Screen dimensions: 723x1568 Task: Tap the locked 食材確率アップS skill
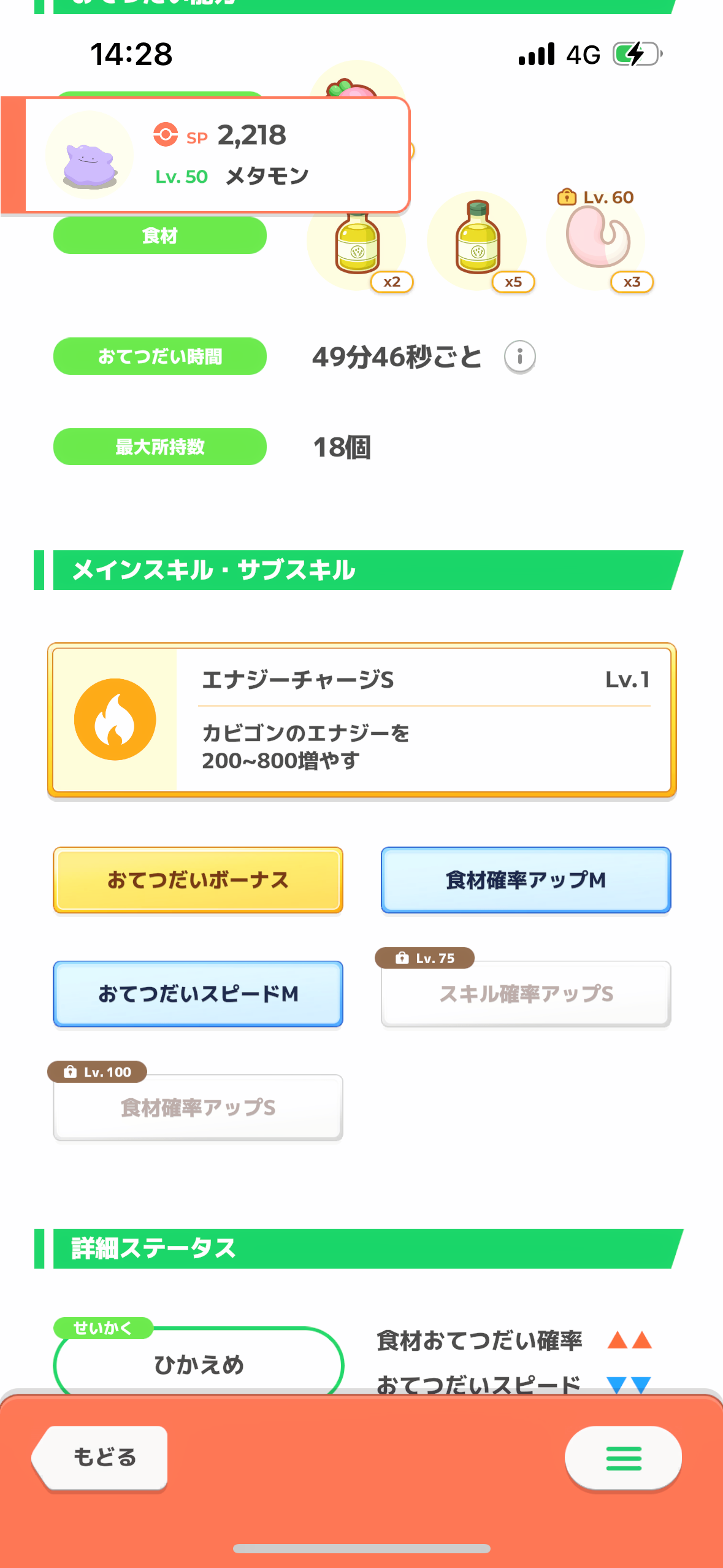tap(198, 1107)
